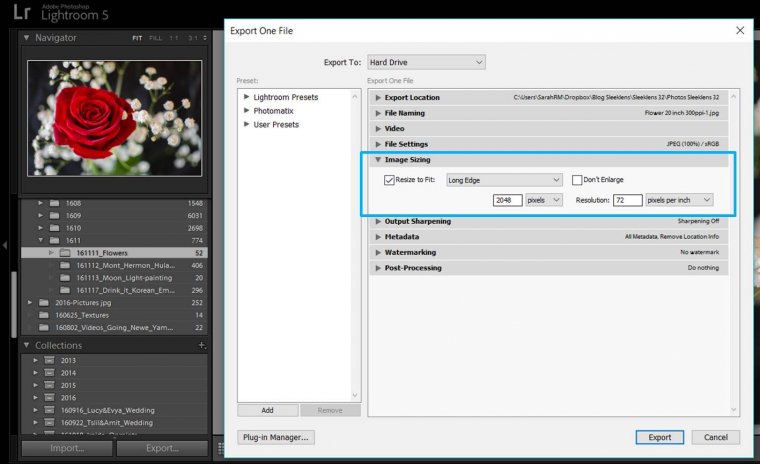Select the 161117_Drink_It_Korean folder icon
Screen dimensions: 760x464
(65, 290)
